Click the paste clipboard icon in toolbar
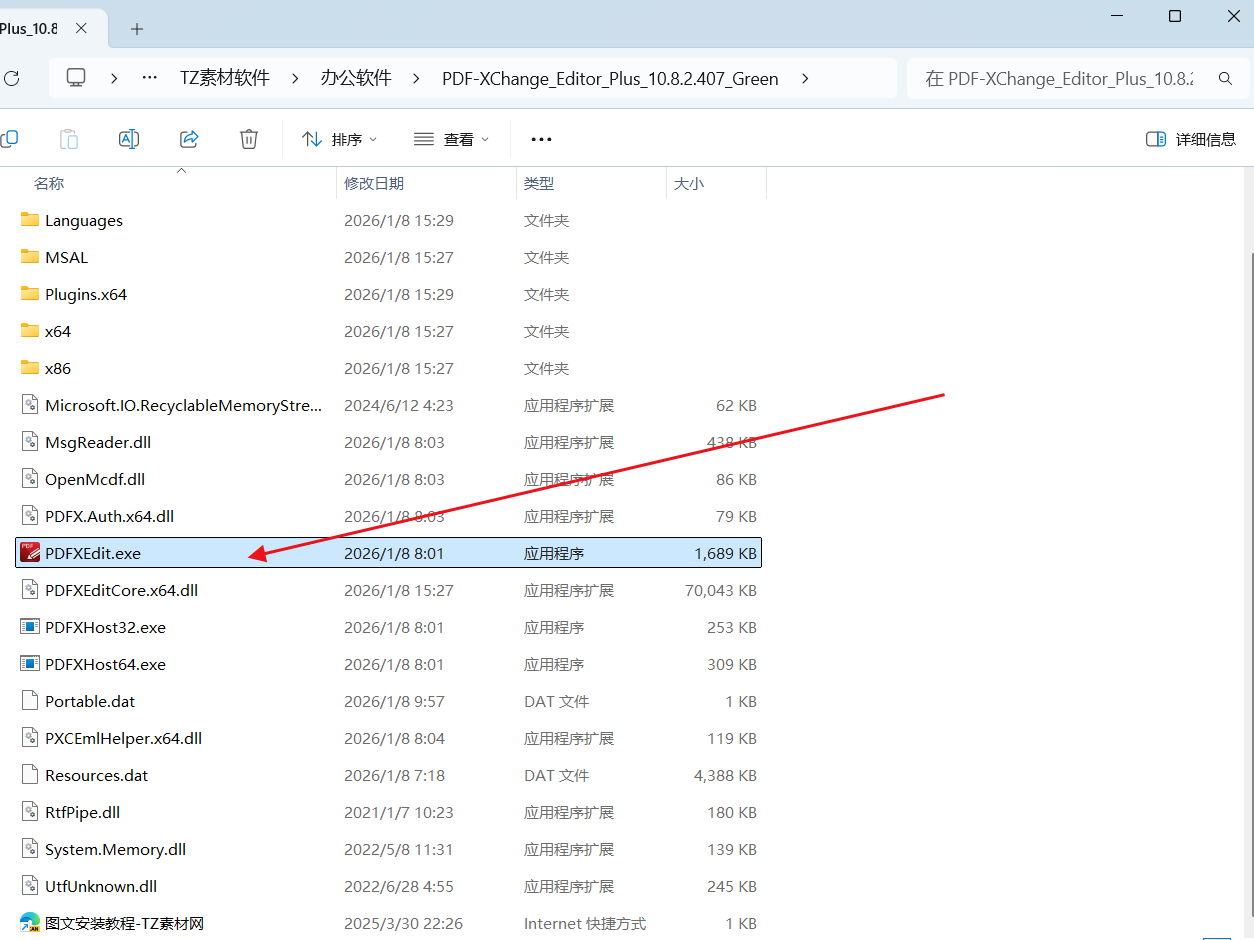The width and height of the screenshot is (1254, 940). pyautogui.click(x=69, y=139)
